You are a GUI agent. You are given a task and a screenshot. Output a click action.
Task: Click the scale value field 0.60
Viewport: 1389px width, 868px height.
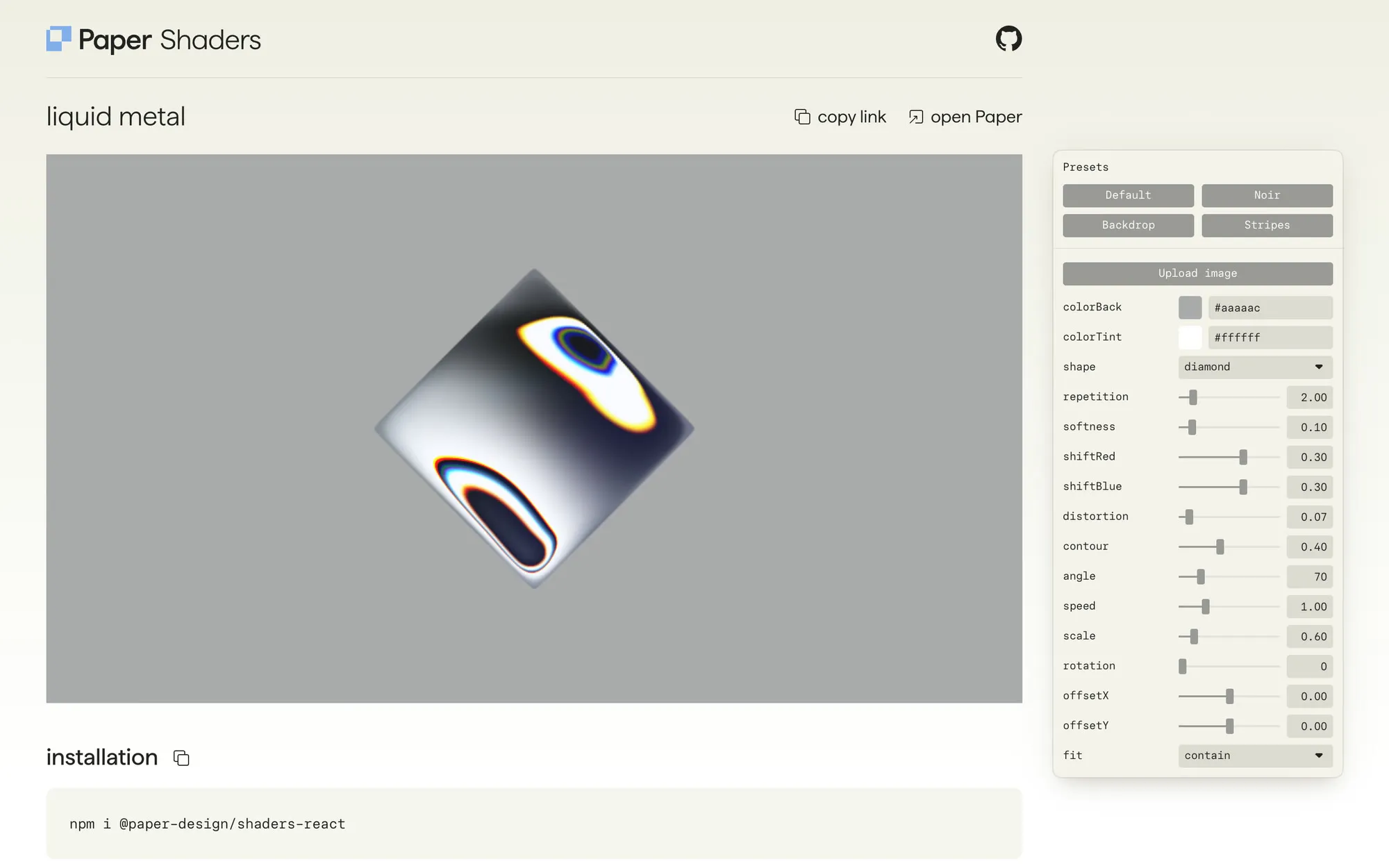[1309, 636]
